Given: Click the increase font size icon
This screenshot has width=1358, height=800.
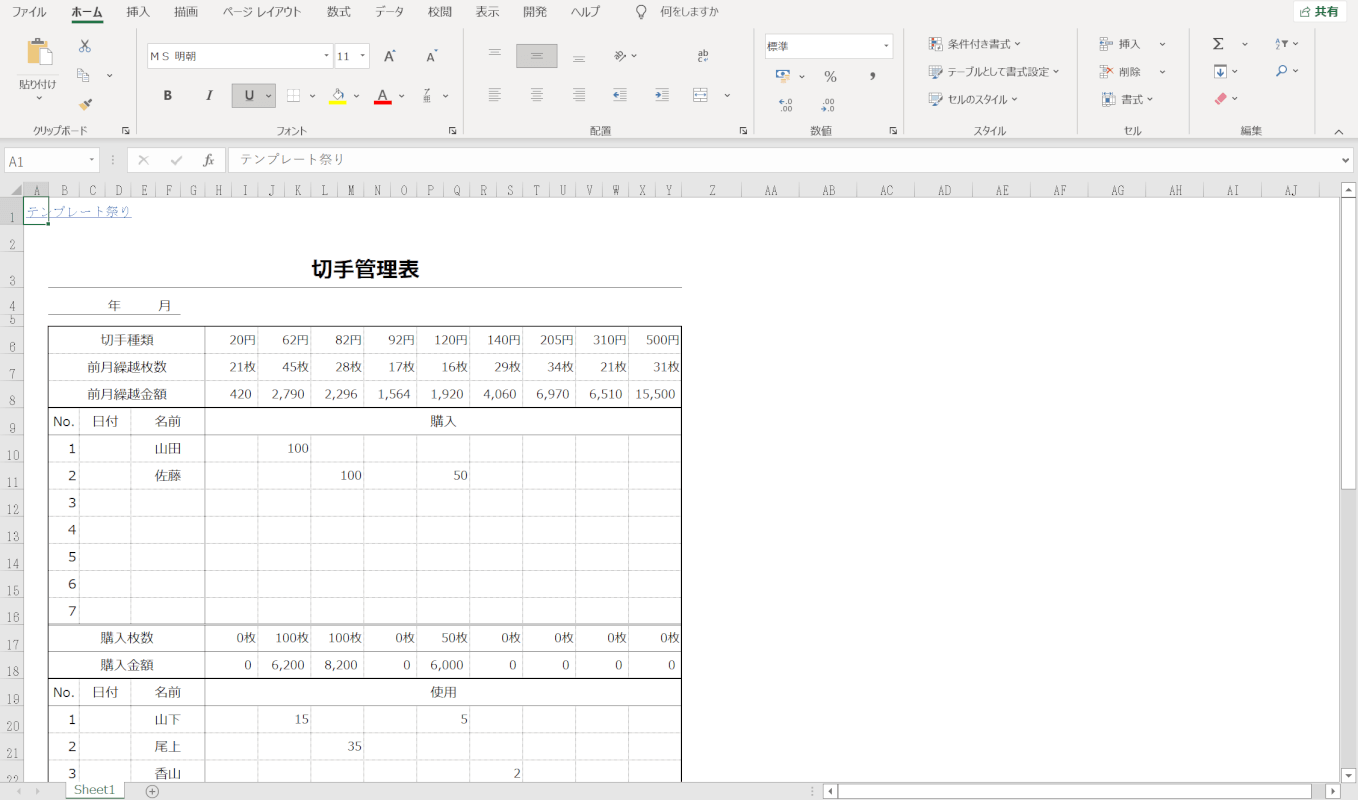Looking at the screenshot, I should click(390, 56).
